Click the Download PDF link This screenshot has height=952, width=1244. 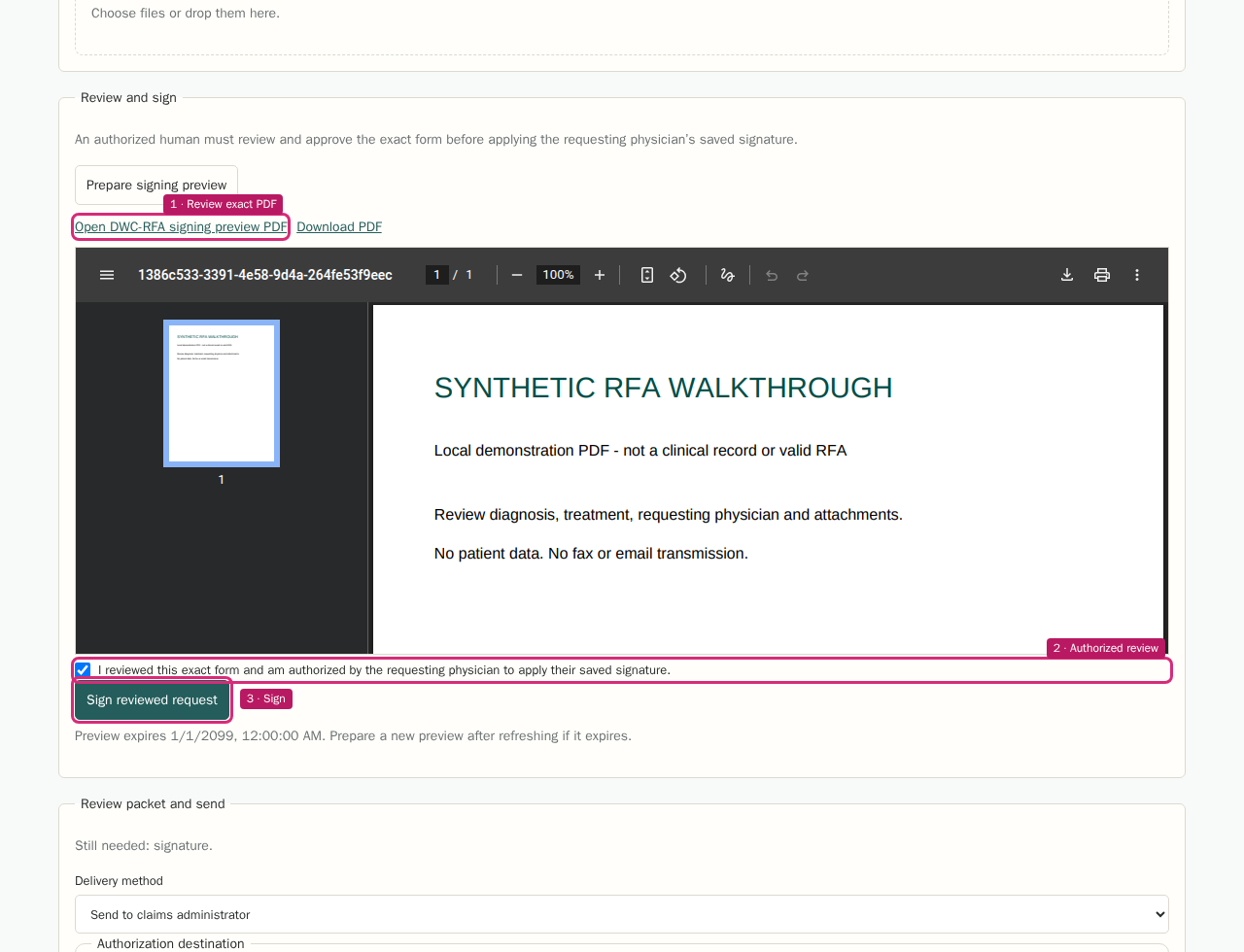point(339,226)
